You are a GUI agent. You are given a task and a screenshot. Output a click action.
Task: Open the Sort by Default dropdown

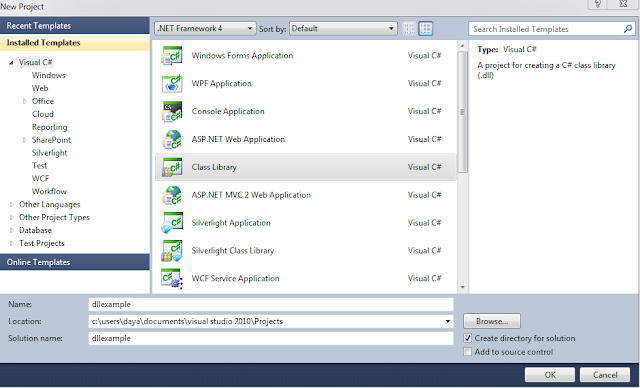[343, 29]
